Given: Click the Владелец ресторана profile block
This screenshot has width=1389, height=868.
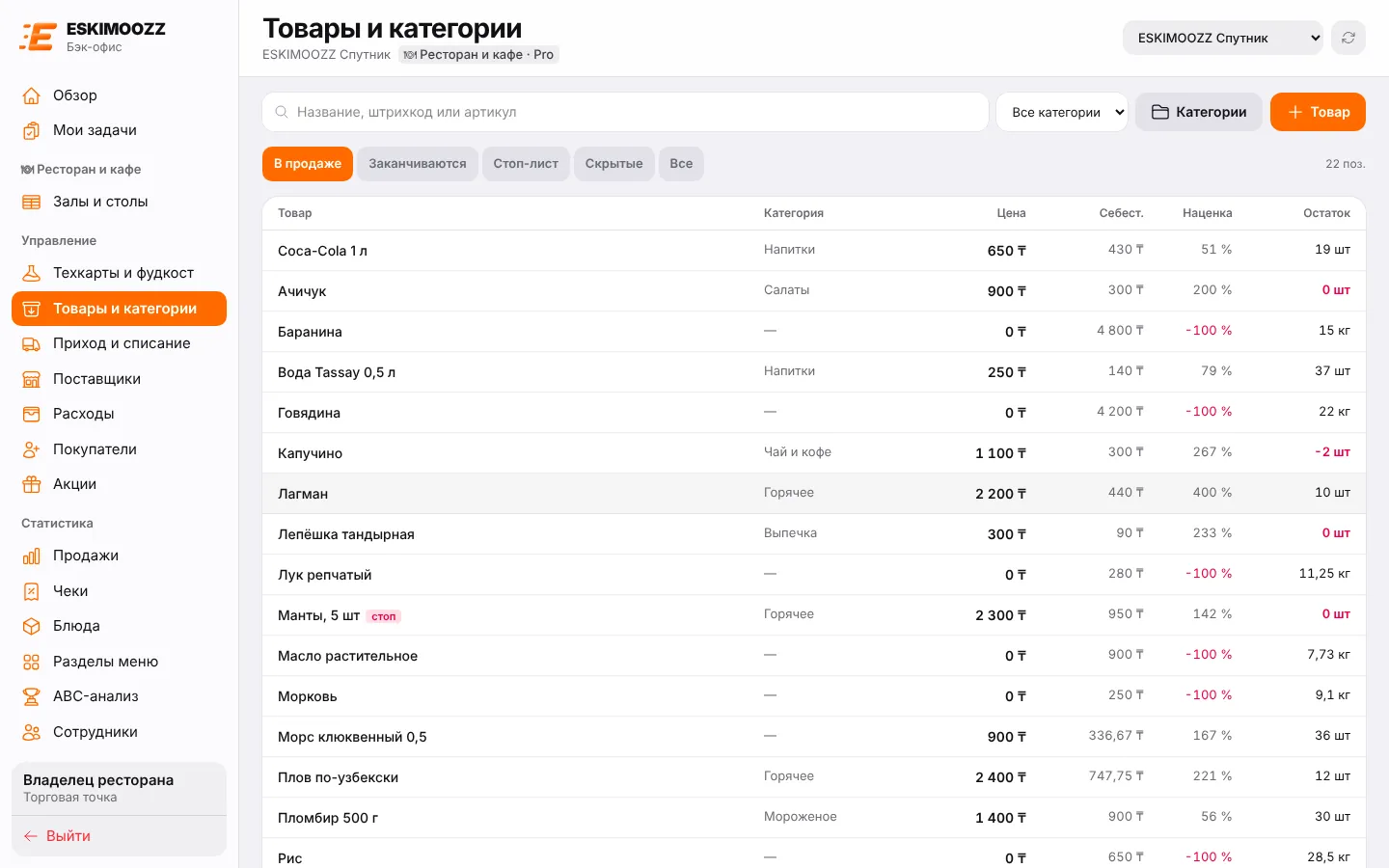Looking at the screenshot, I should 119,788.
